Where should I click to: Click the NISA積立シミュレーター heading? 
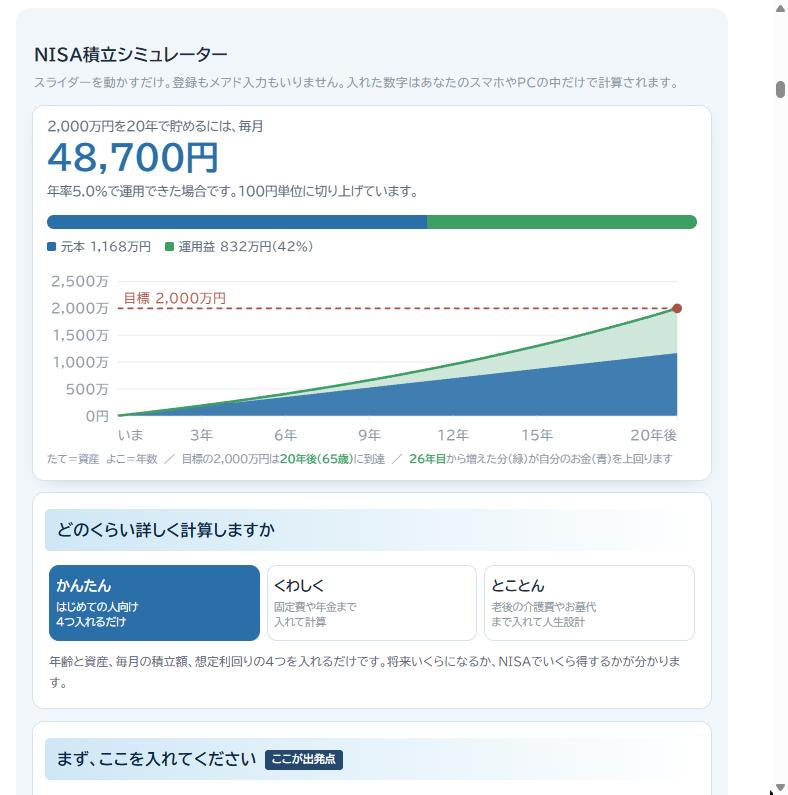point(131,55)
